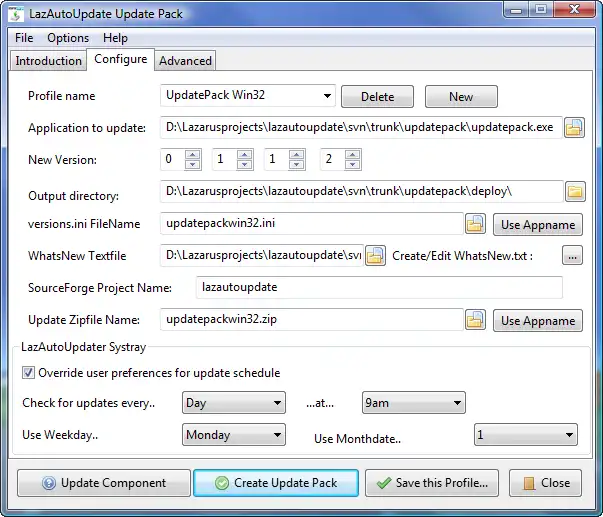
Task: Switch to the Introduction tab
Action: [x=48, y=61]
